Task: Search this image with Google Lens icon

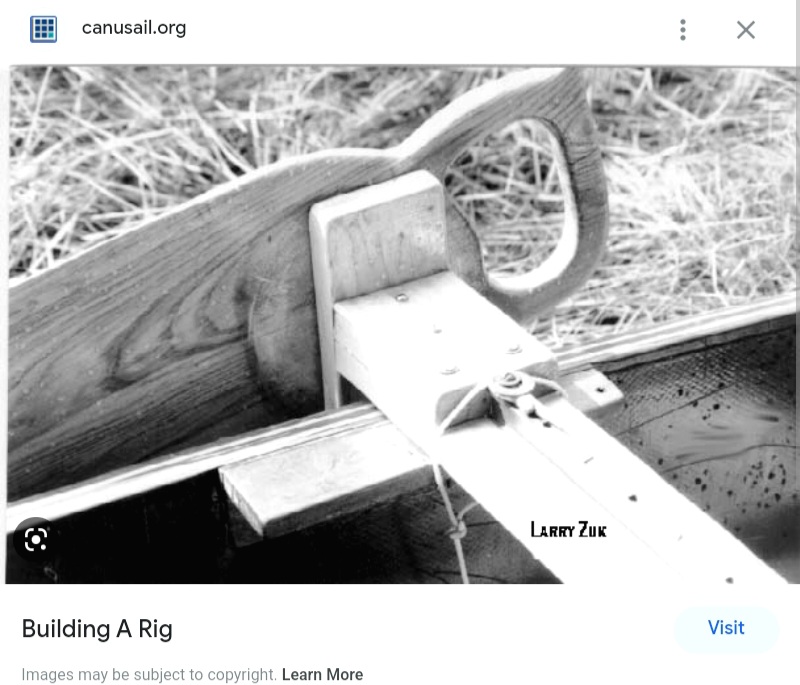Action: click(35, 539)
